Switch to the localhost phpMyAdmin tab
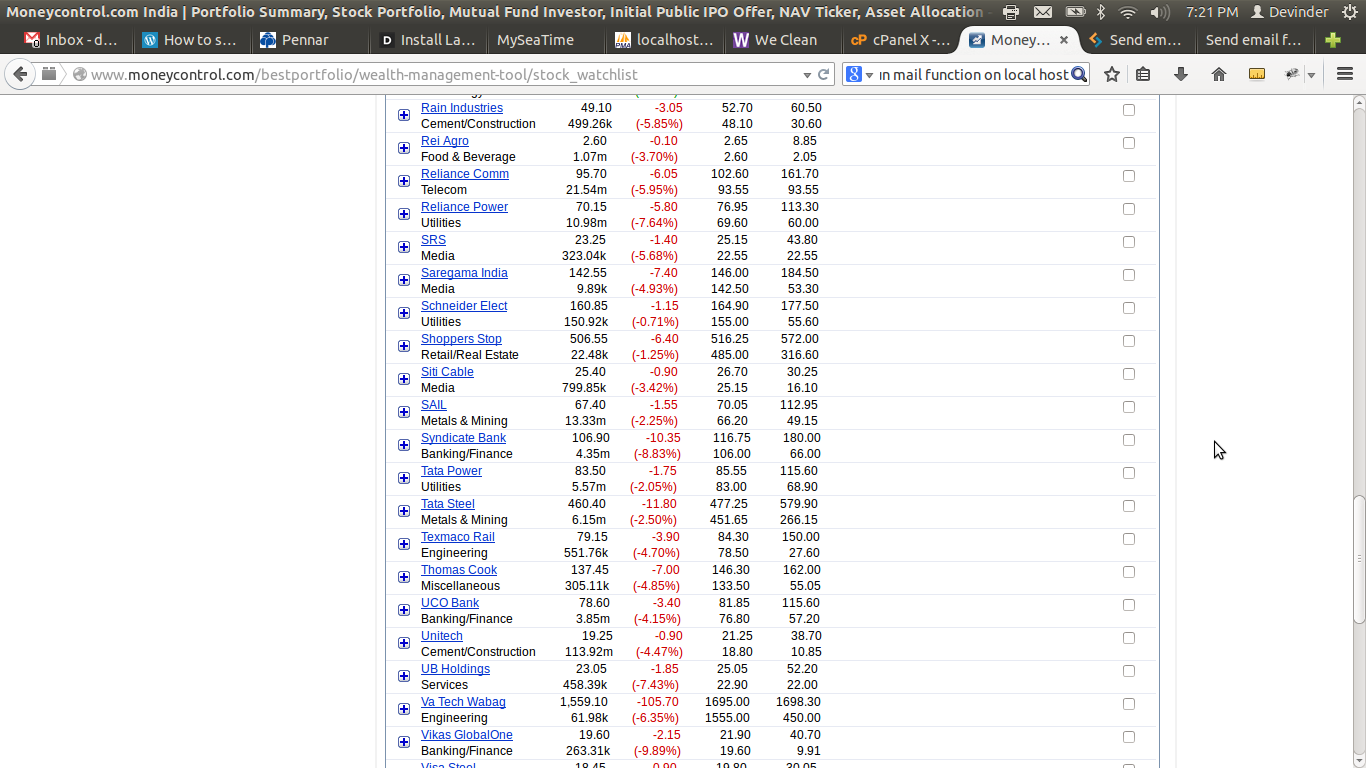This screenshot has width=1366, height=768. point(664,40)
